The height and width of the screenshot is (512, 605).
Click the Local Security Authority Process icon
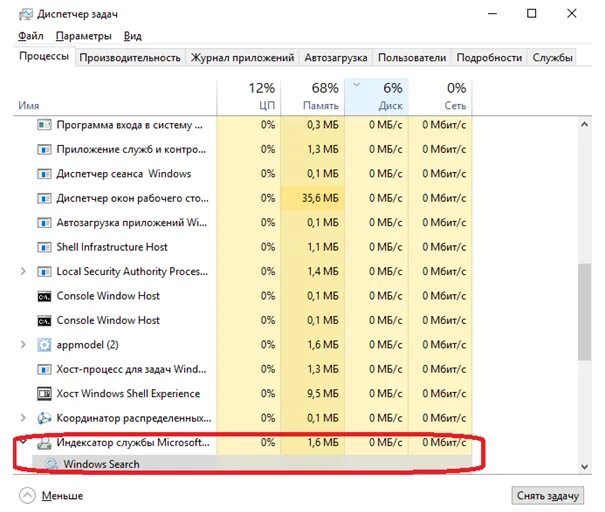pyautogui.click(x=44, y=272)
